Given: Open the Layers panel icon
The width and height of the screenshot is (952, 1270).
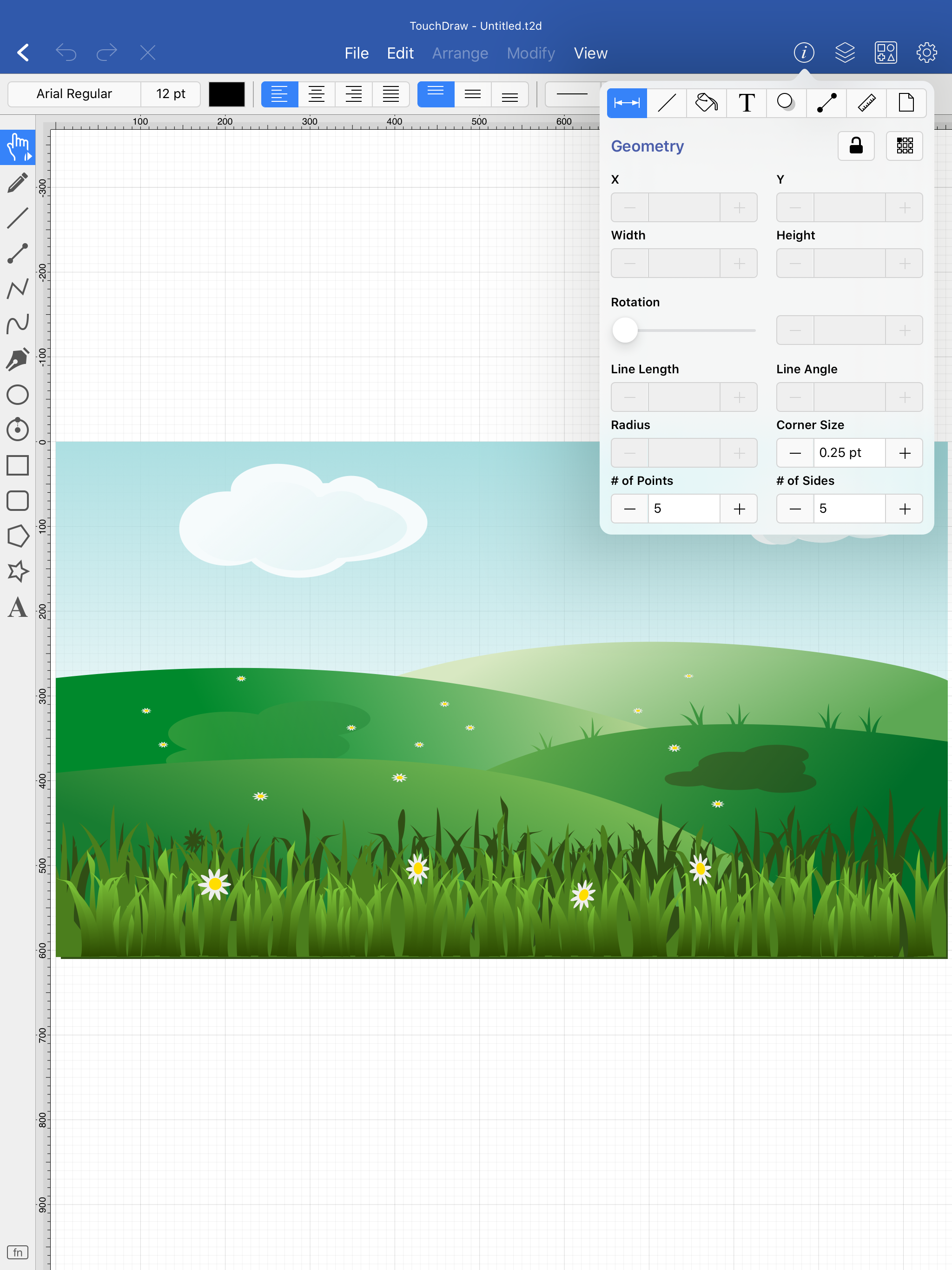Looking at the screenshot, I should click(845, 53).
